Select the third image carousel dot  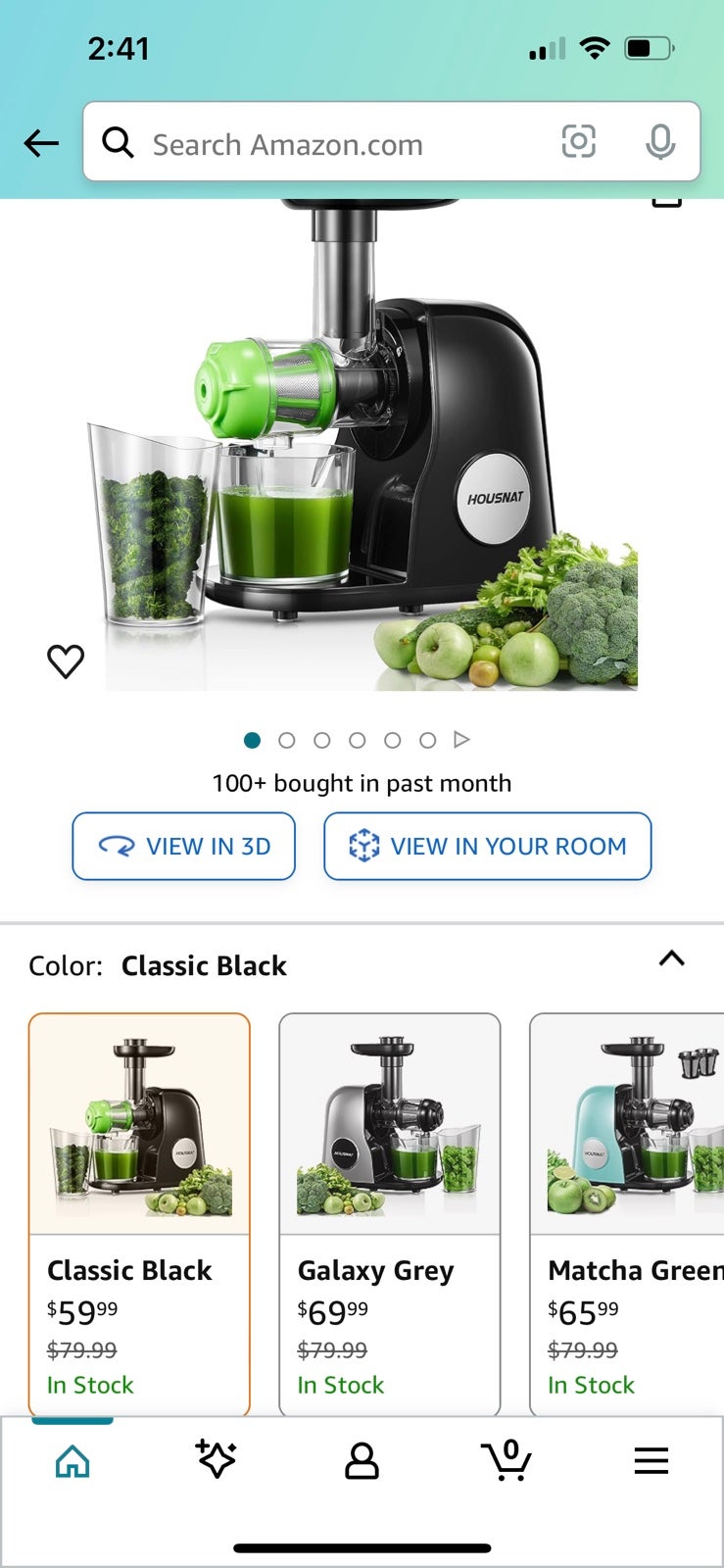[322, 740]
